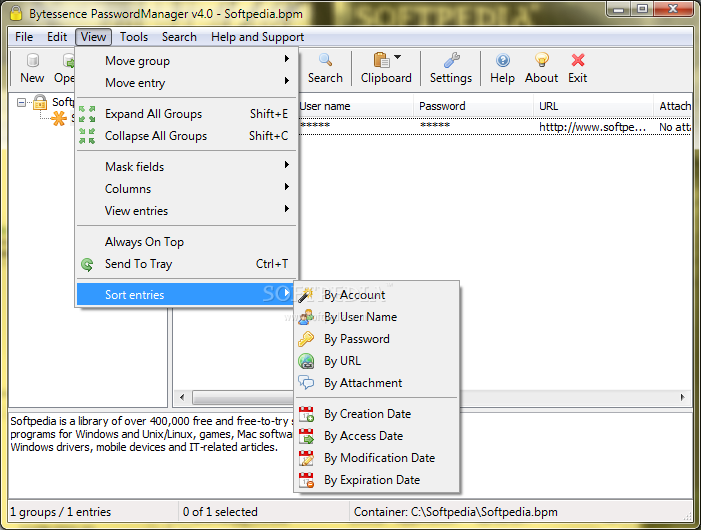
Task: Click the New database toolbar icon
Action: 33,60
